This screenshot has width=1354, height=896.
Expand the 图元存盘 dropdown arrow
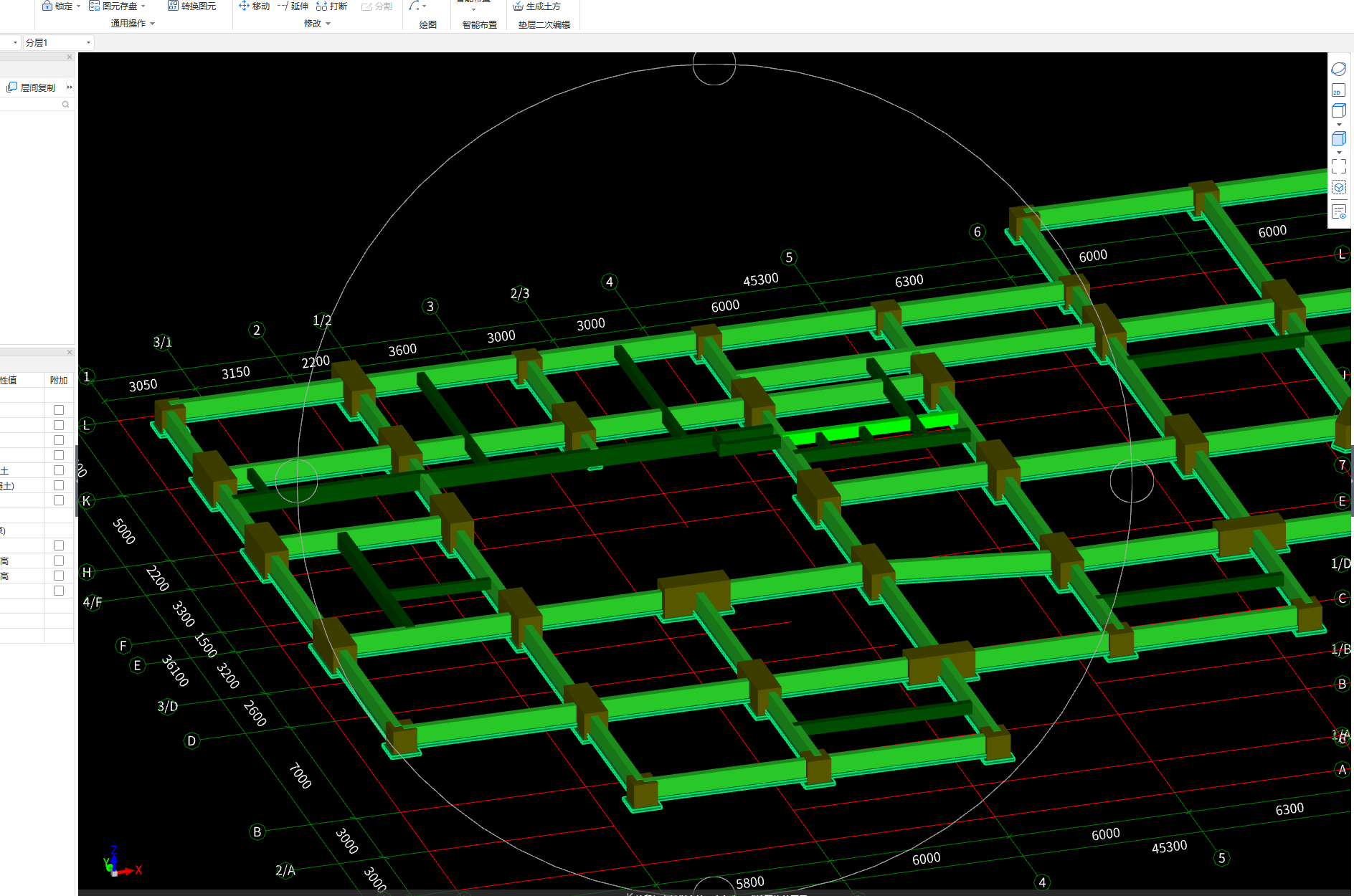click(143, 6)
